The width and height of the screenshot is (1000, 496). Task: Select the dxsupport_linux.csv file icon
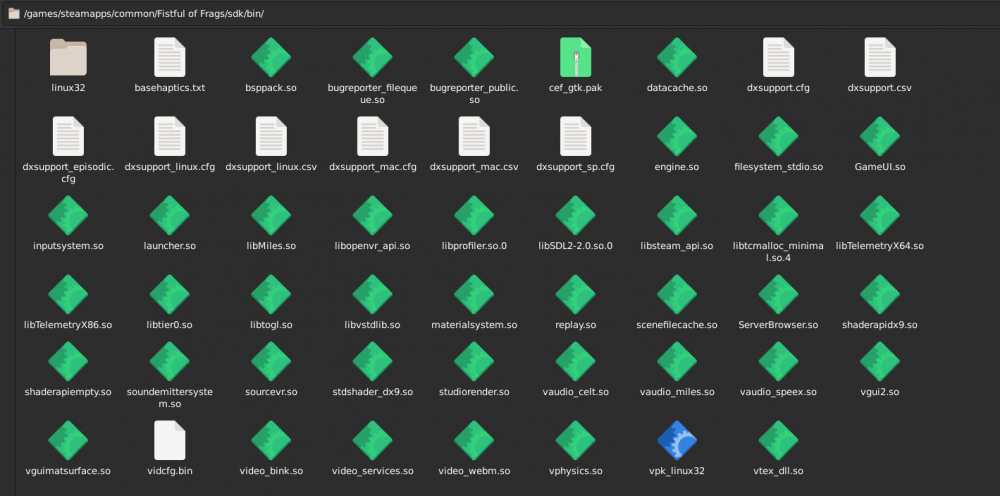[x=271, y=136]
